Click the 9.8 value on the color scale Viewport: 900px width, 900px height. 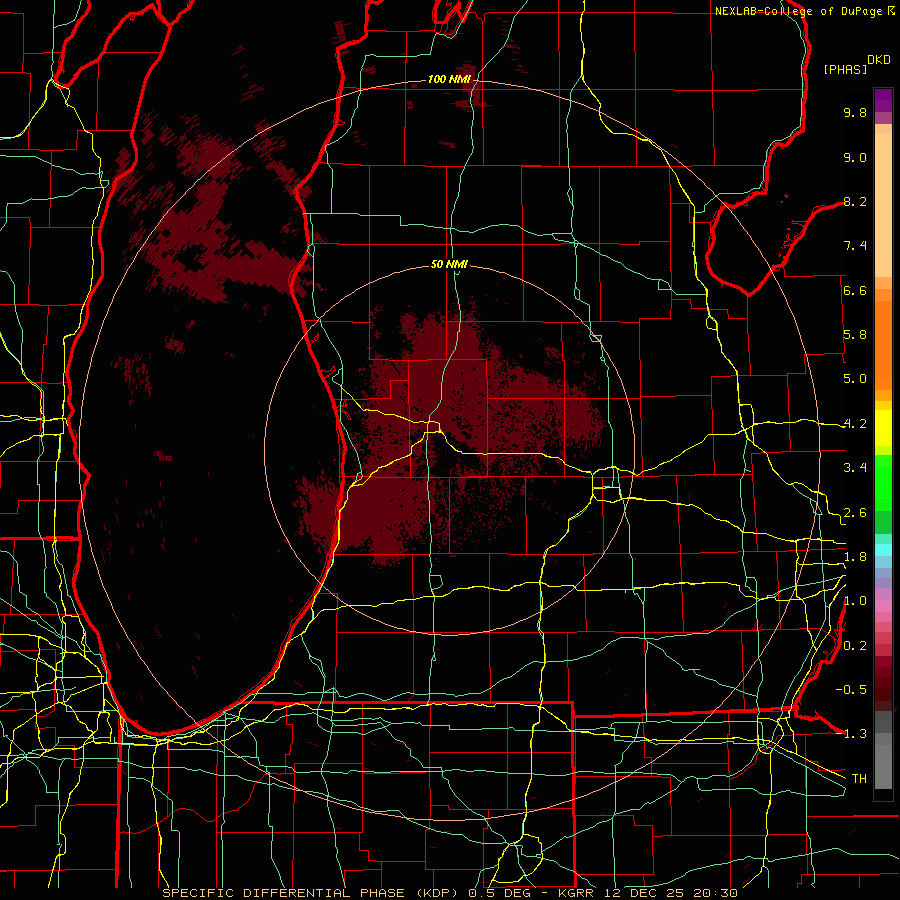click(x=855, y=112)
